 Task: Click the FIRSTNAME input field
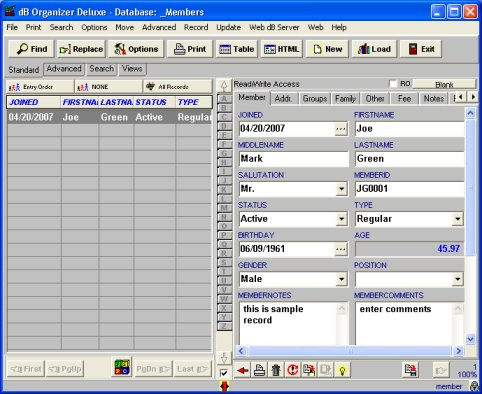click(409, 129)
